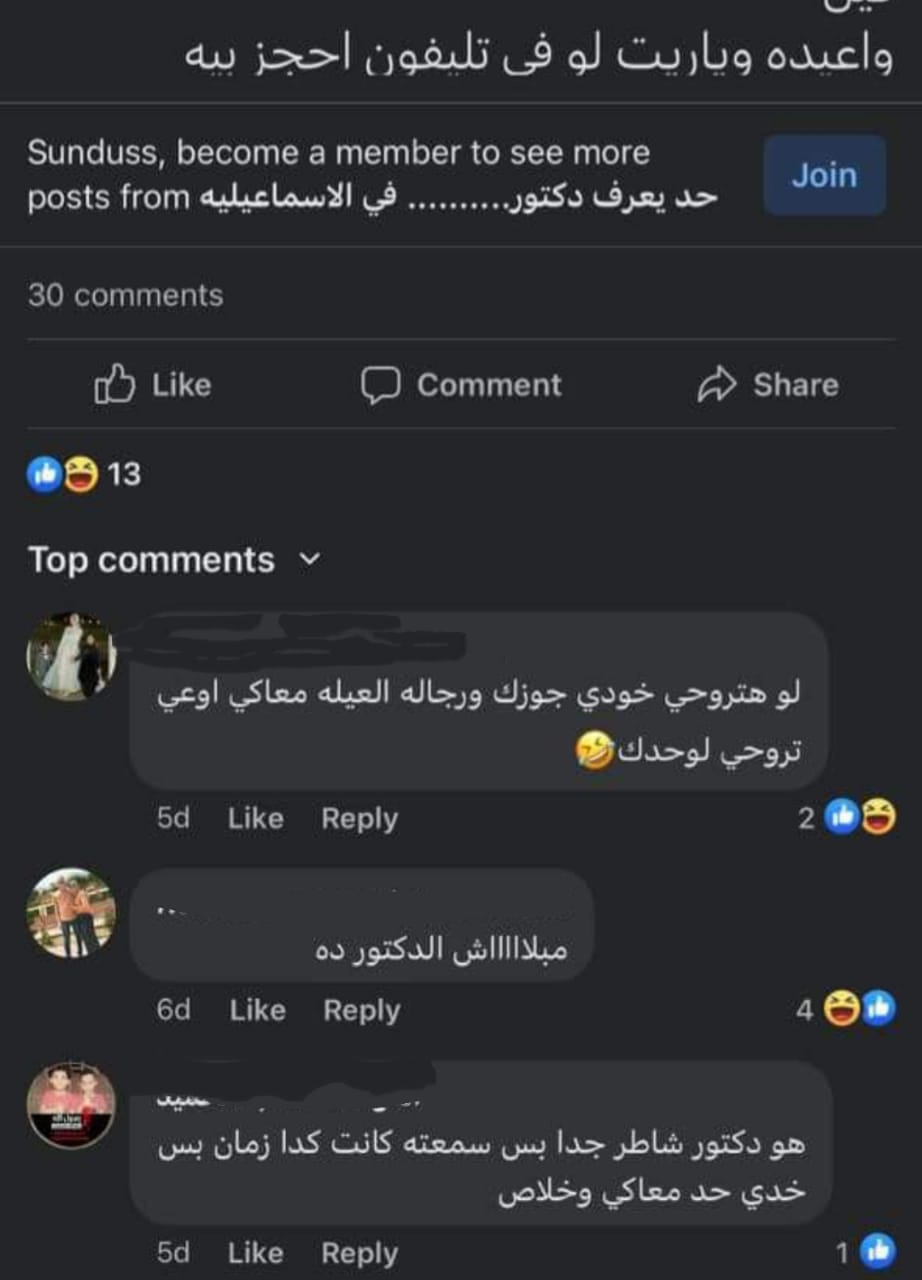922x1280 pixels.
Task: View the 4 reactions on second comment
Action: (846, 1011)
